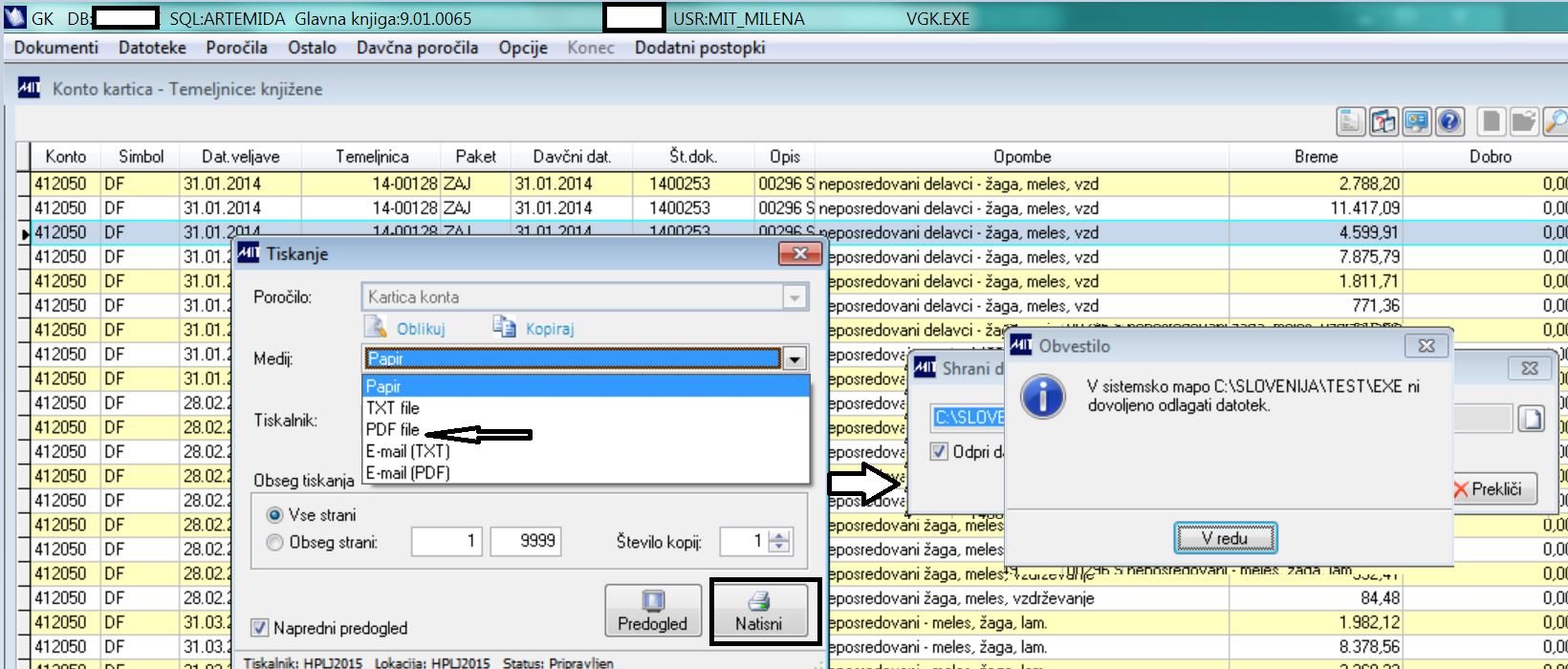Select E-mail (PDF) option in list

point(408,473)
